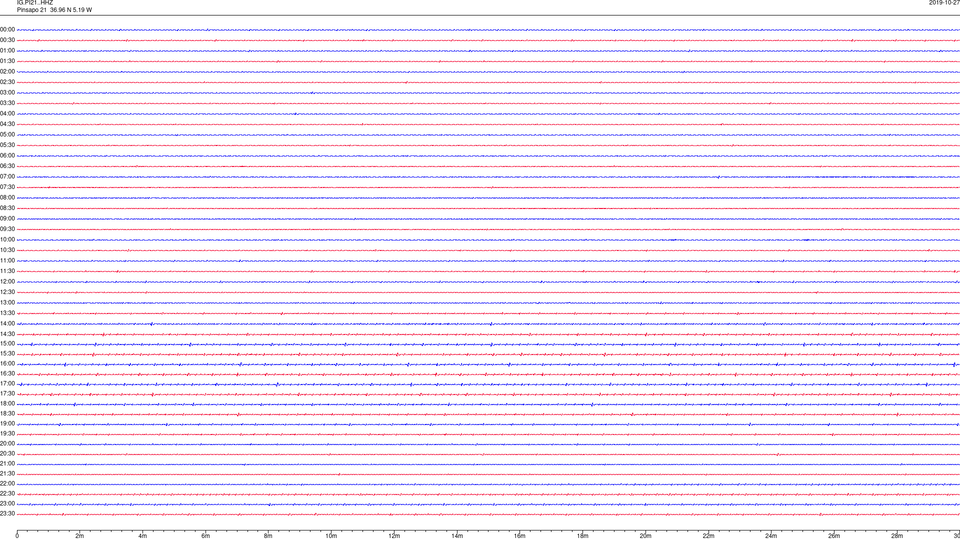Click the 22:00 time label
Viewport: 960px width, 540px height.
pyautogui.click(x=7, y=484)
